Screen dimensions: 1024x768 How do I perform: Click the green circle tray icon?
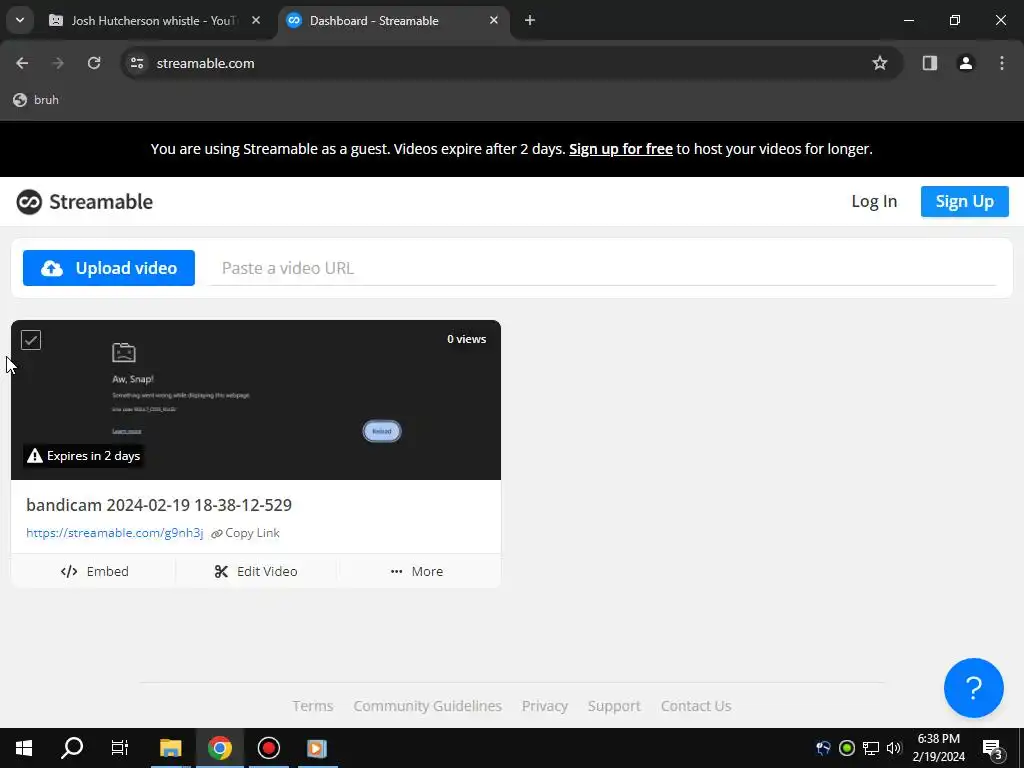[846, 748]
